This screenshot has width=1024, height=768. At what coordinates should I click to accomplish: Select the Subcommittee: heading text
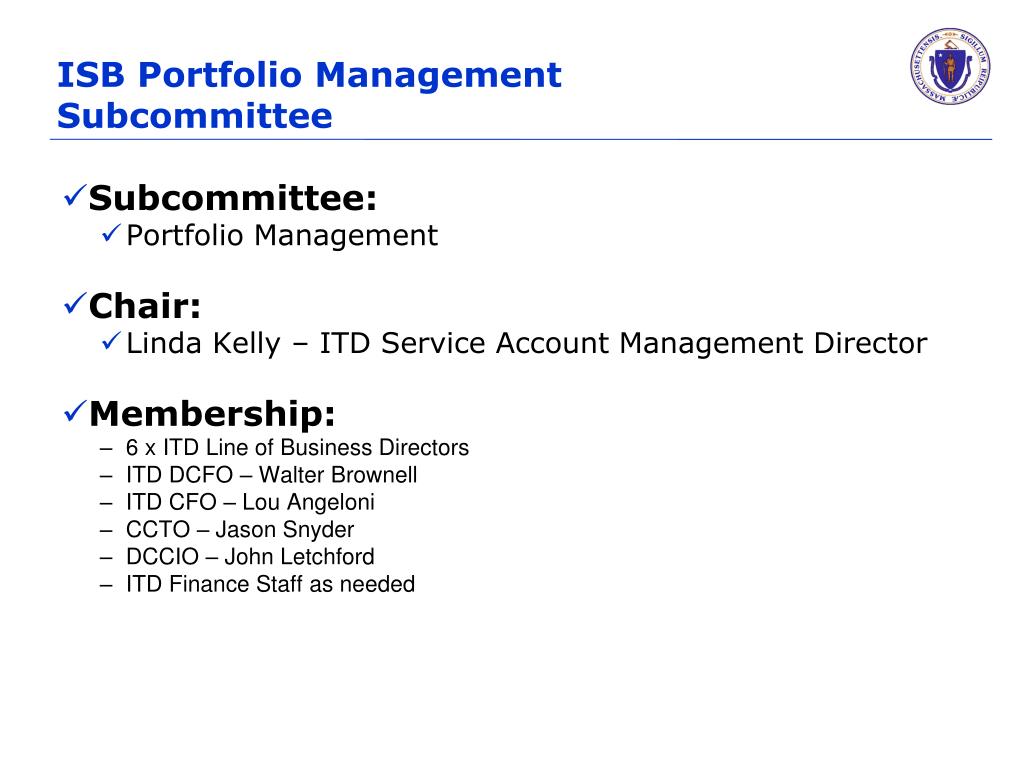coord(233,197)
